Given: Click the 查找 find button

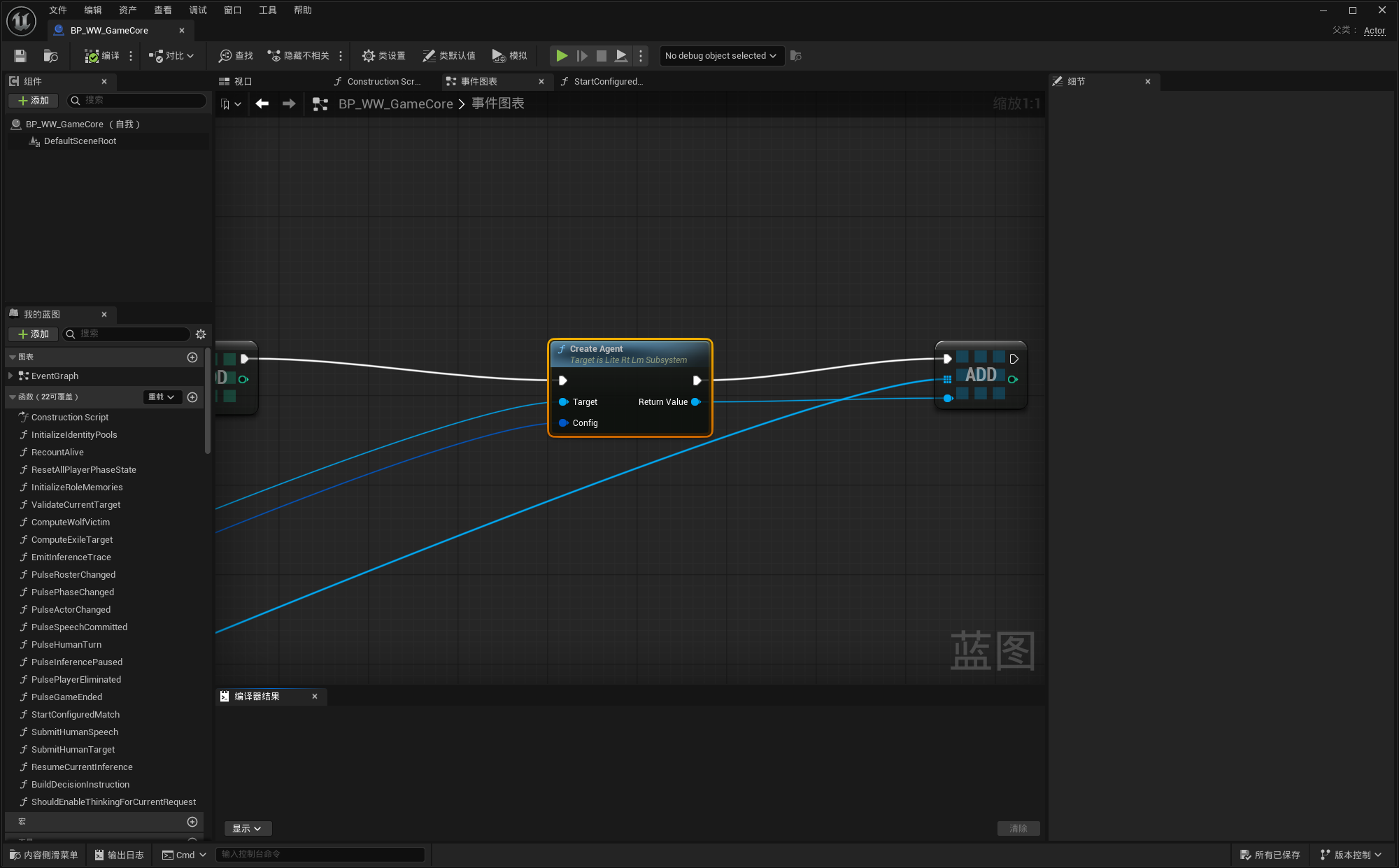Looking at the screenshot, I should pos(236,56).
